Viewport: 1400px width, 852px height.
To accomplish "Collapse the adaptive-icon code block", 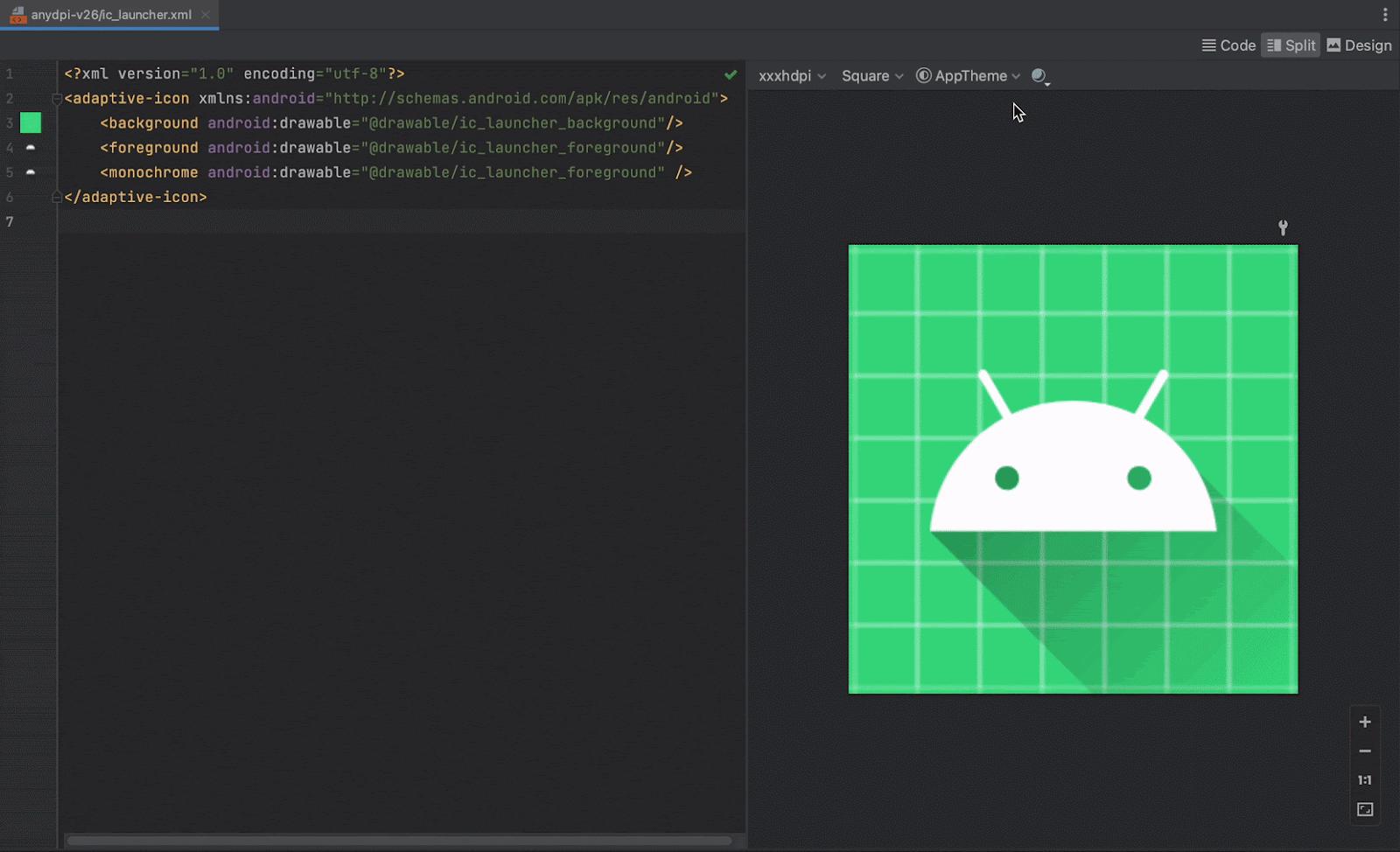I will point(56,98).
